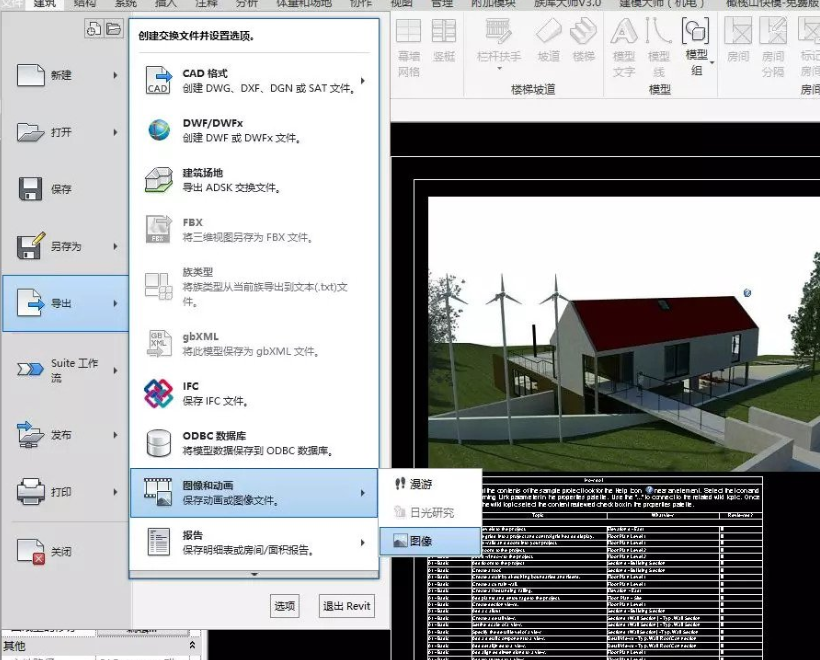Image resolution: width=820 pixels, height=660 pixels.
Task: Click the 房间 room tool
Action: [x=738, y=41]
